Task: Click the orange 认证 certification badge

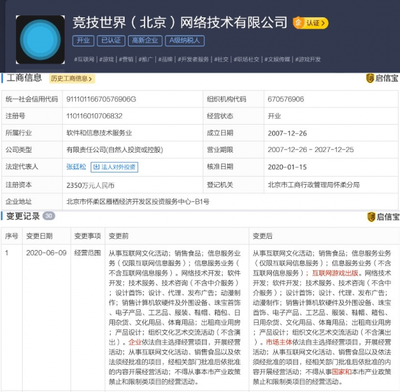Action: pyautogui.click(x=310, y=23)
